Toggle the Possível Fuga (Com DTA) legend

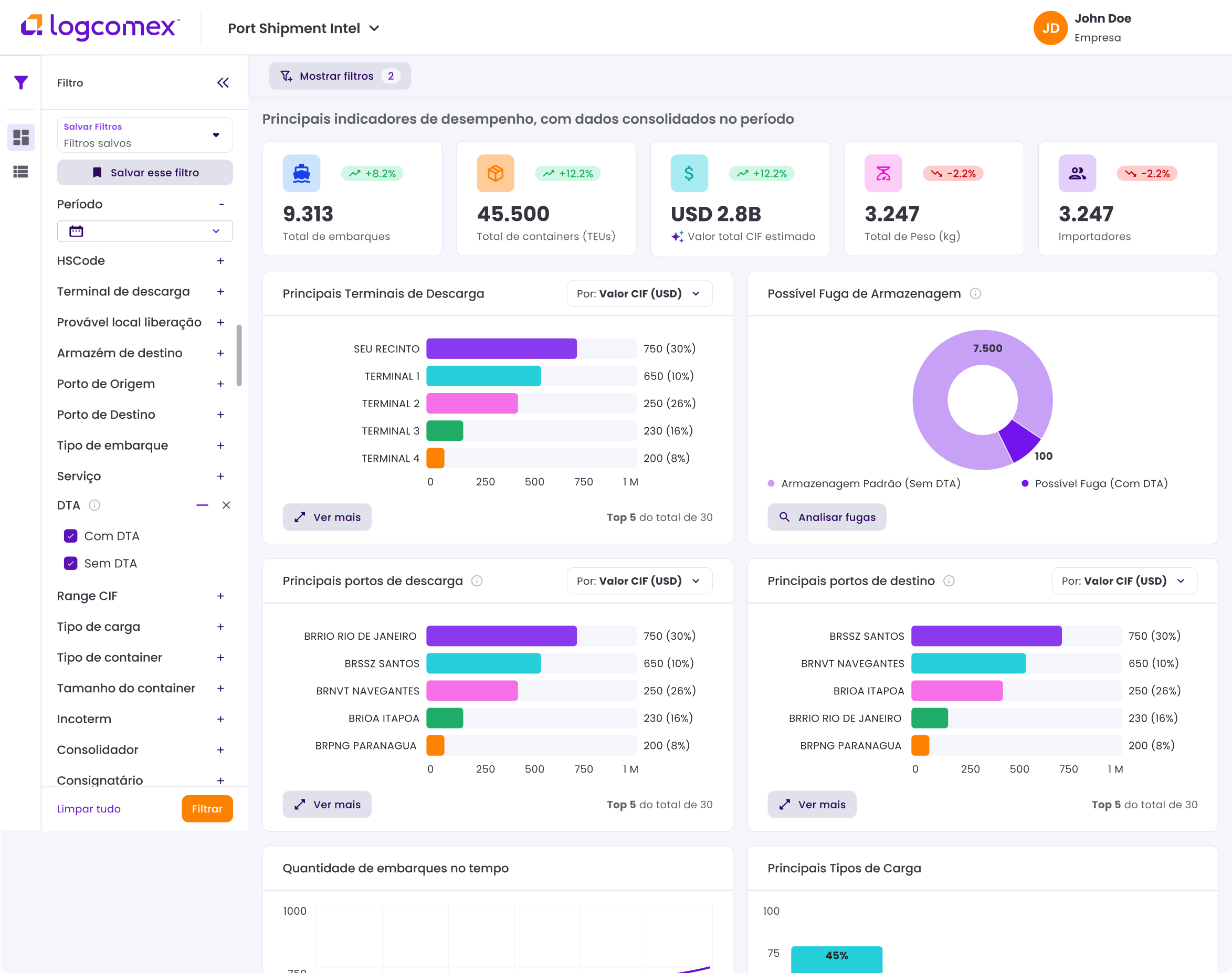point(1094,484)
